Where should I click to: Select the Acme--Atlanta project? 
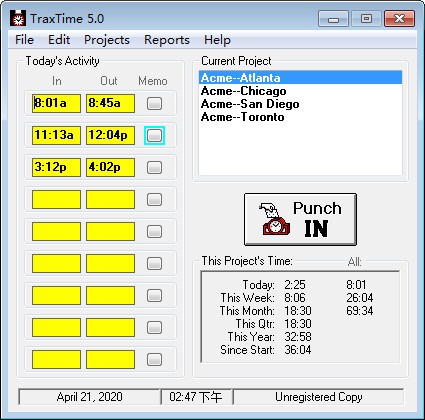coord(300,78)
